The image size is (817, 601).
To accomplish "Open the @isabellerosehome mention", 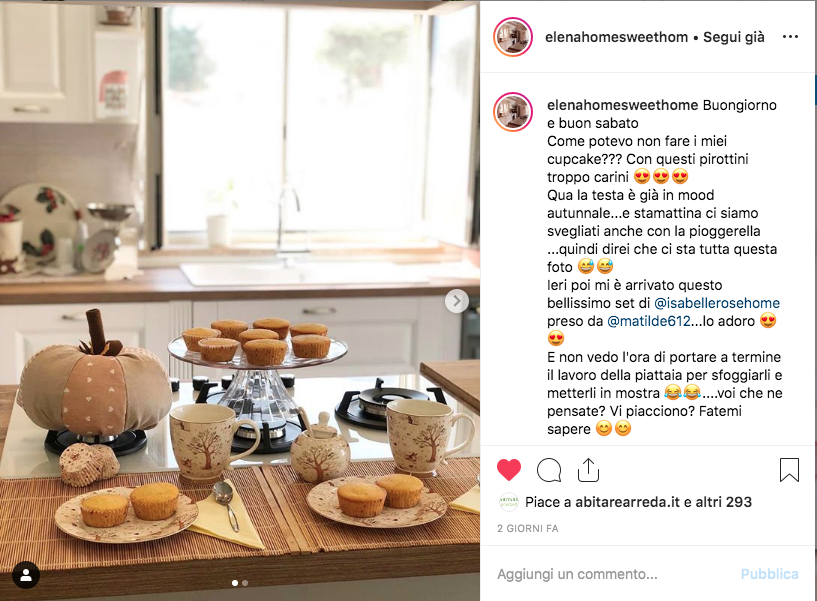I will 716,303.
